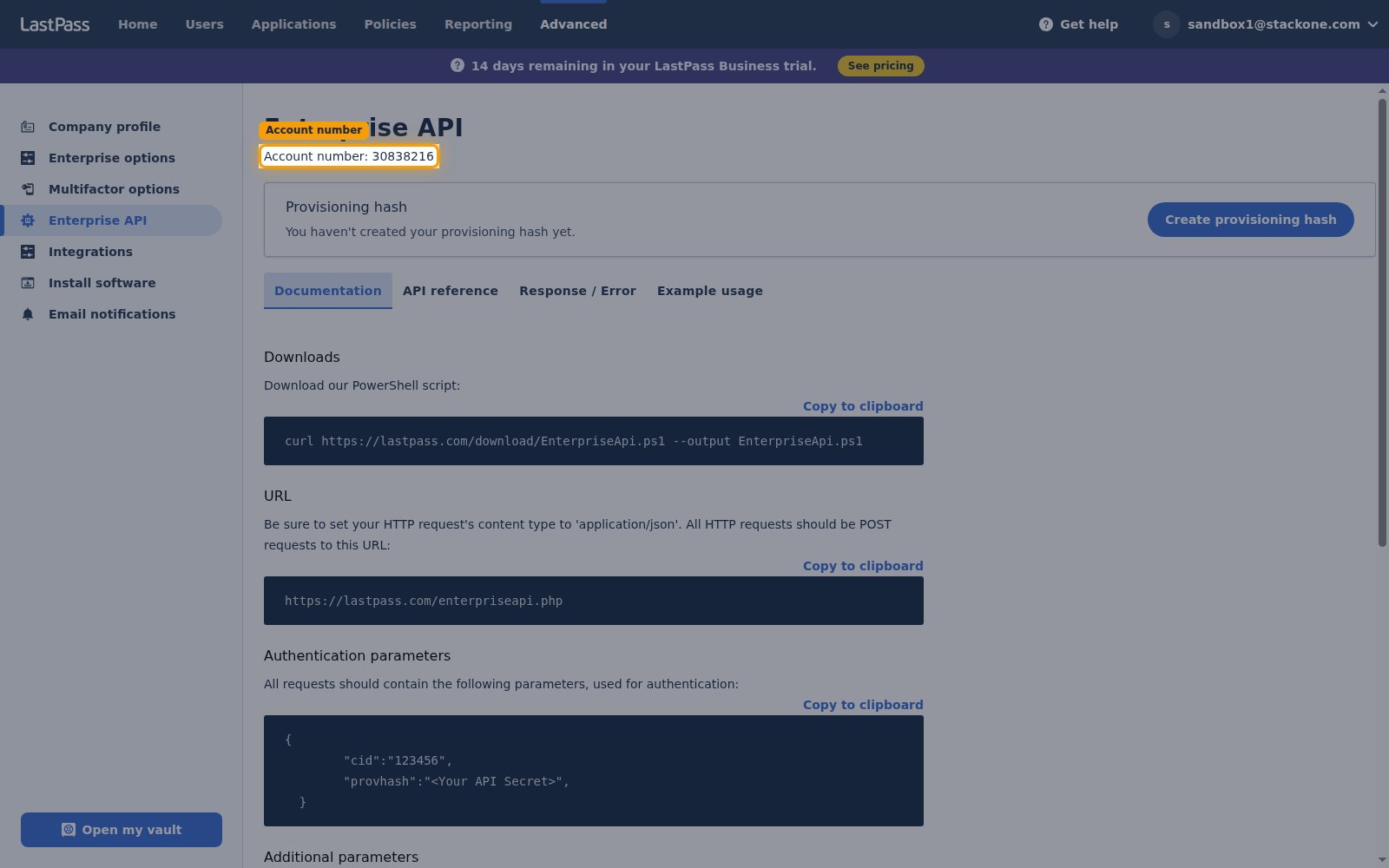Viewport: 1389px width, 868px height.
Task: Click "You haven't created your provisioning hash yet."
Action: (x=431, y=232)
